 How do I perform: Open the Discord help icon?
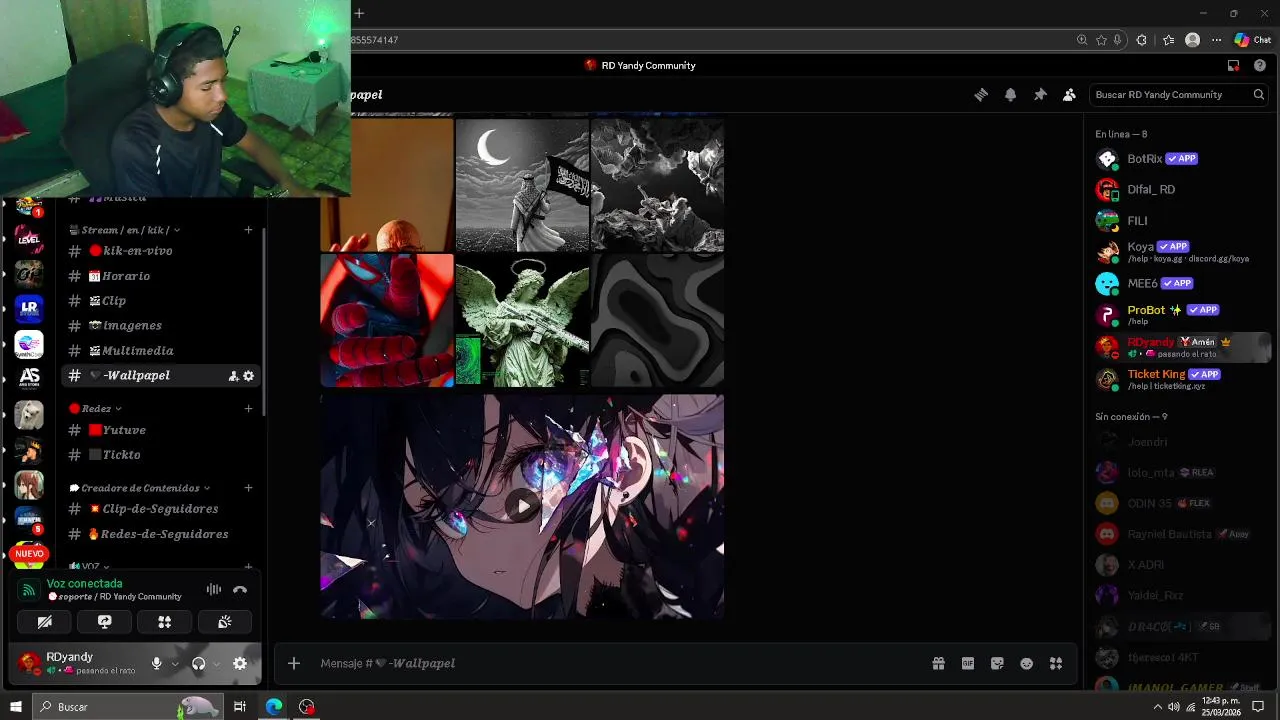1260,65
